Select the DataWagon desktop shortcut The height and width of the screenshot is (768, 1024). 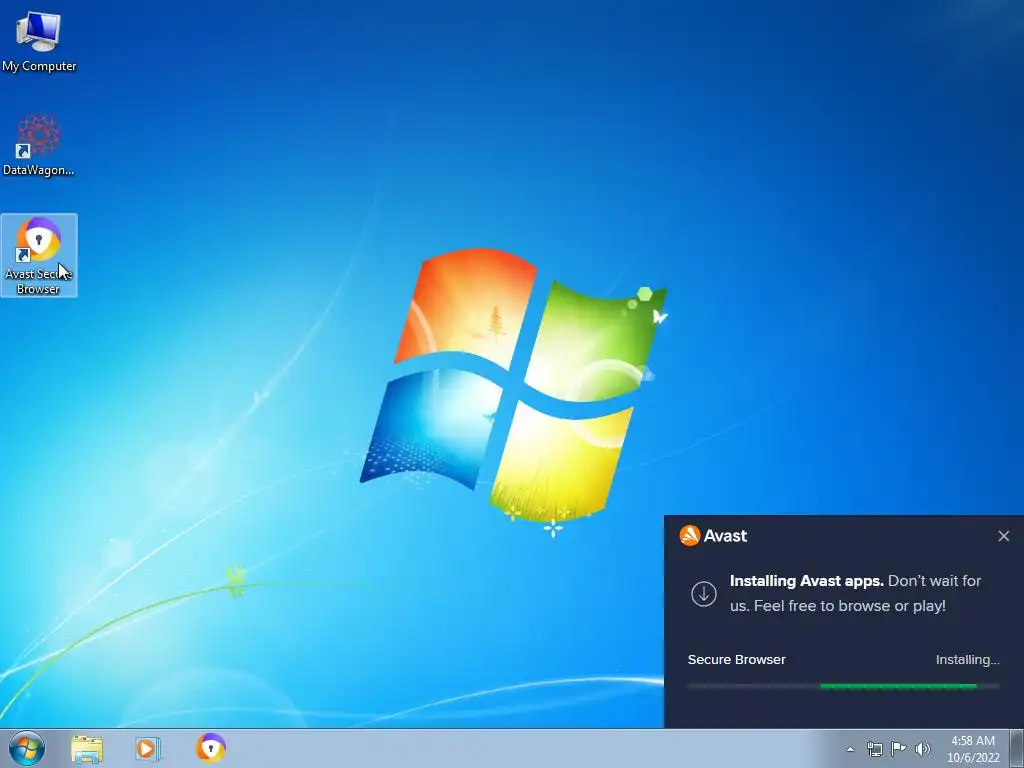[39, 145]
